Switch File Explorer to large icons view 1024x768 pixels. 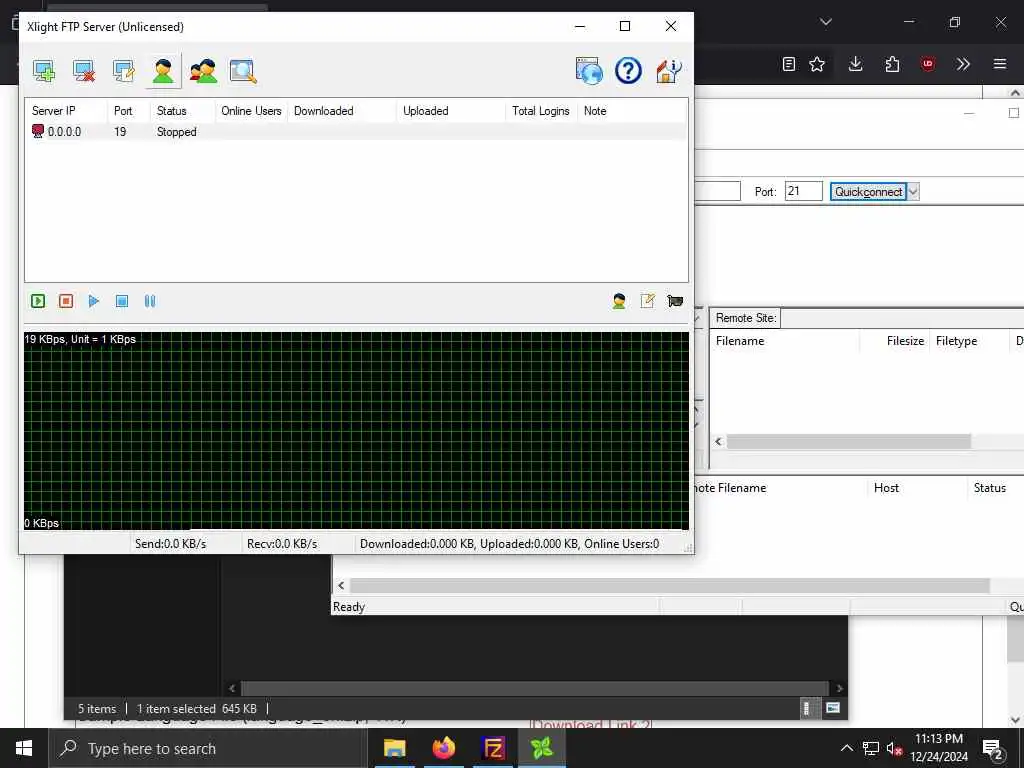833,708
